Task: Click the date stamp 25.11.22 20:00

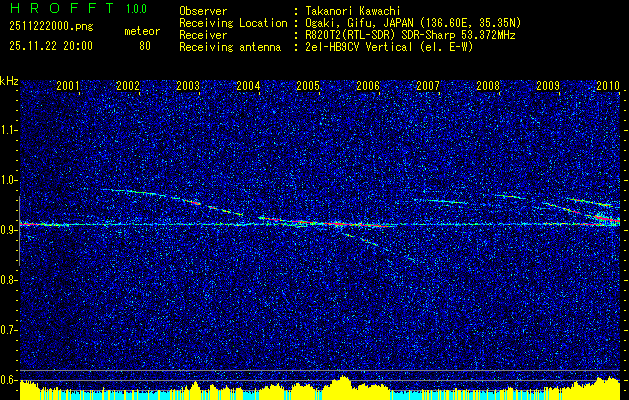Action: click(51, 46)
